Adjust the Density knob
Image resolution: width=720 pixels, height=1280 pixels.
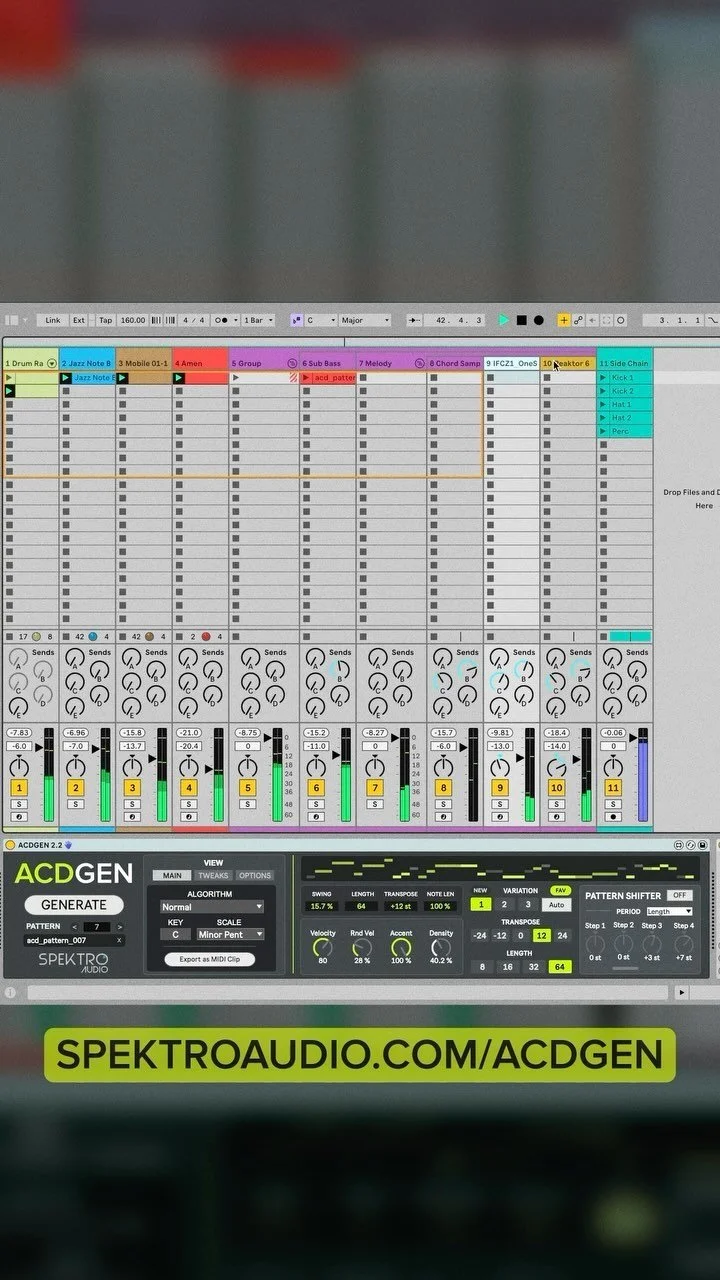(x=440, y=946)
